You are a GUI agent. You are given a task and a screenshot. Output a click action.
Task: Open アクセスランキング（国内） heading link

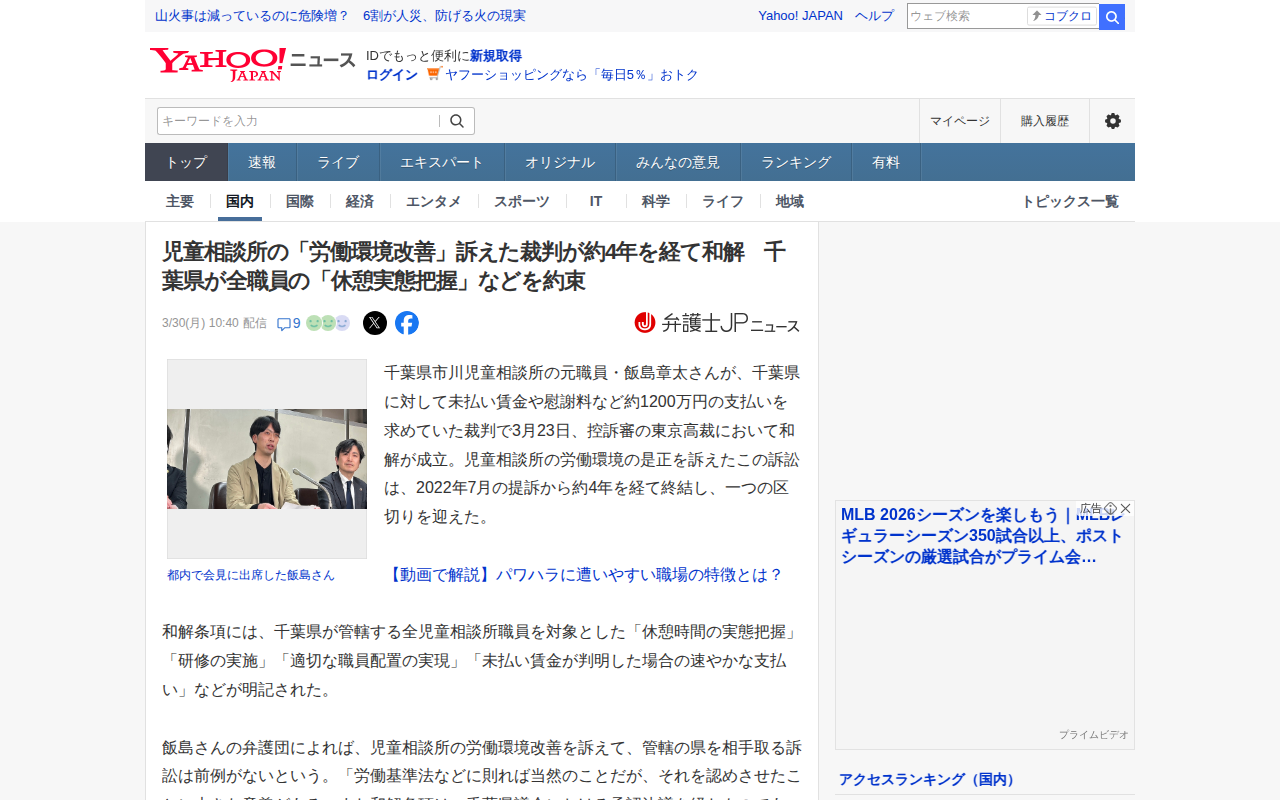929,779
